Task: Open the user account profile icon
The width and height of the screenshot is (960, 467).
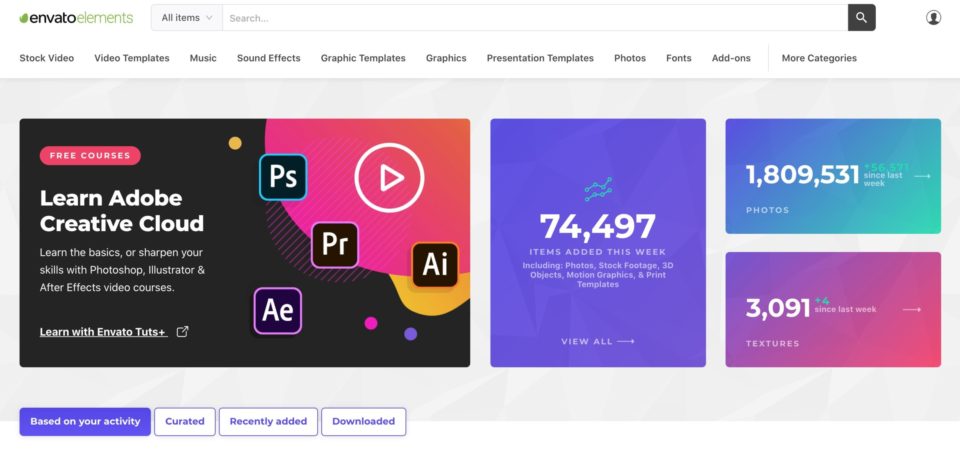Action: [933, 18]
